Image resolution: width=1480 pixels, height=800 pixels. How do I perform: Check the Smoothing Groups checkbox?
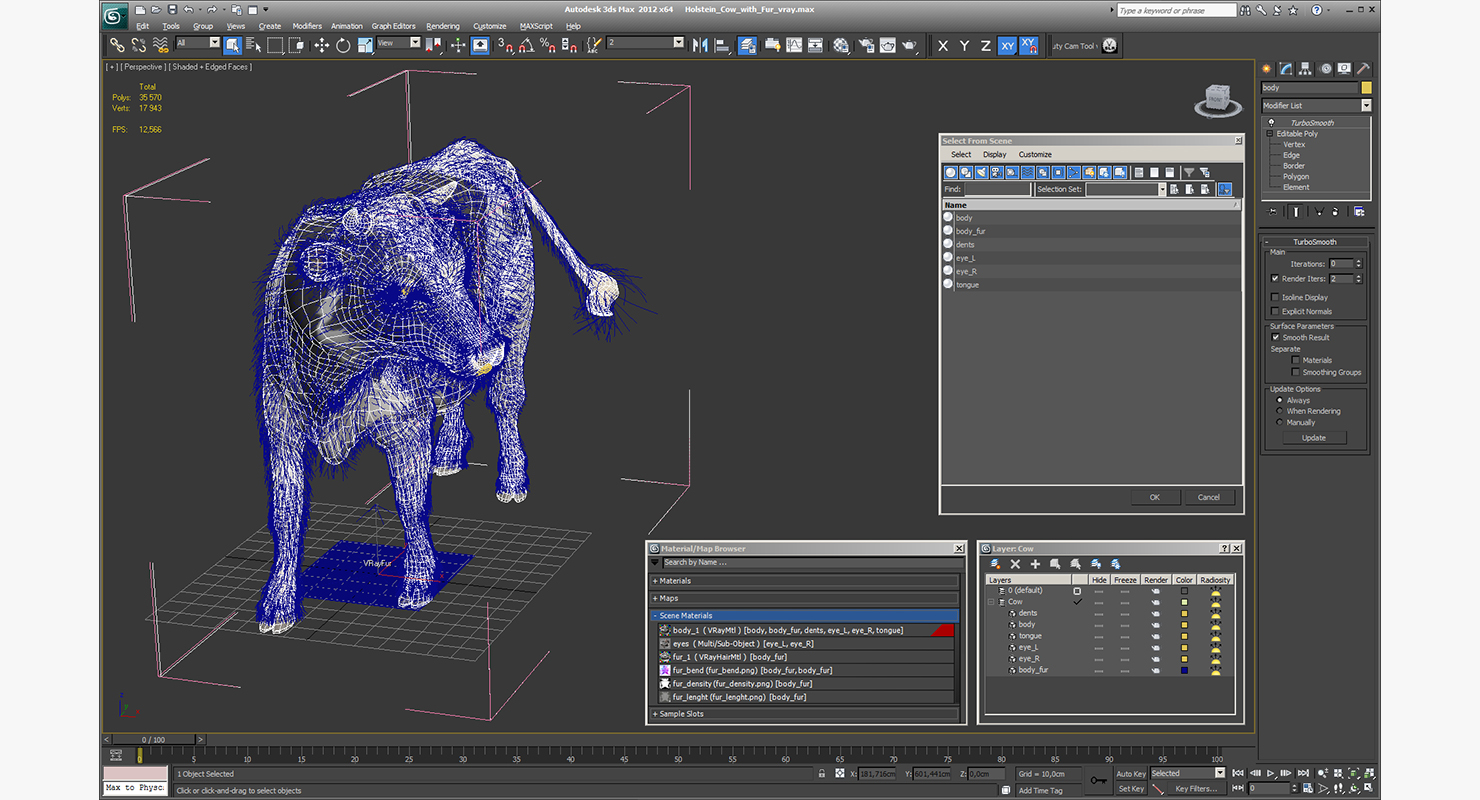1296,372
